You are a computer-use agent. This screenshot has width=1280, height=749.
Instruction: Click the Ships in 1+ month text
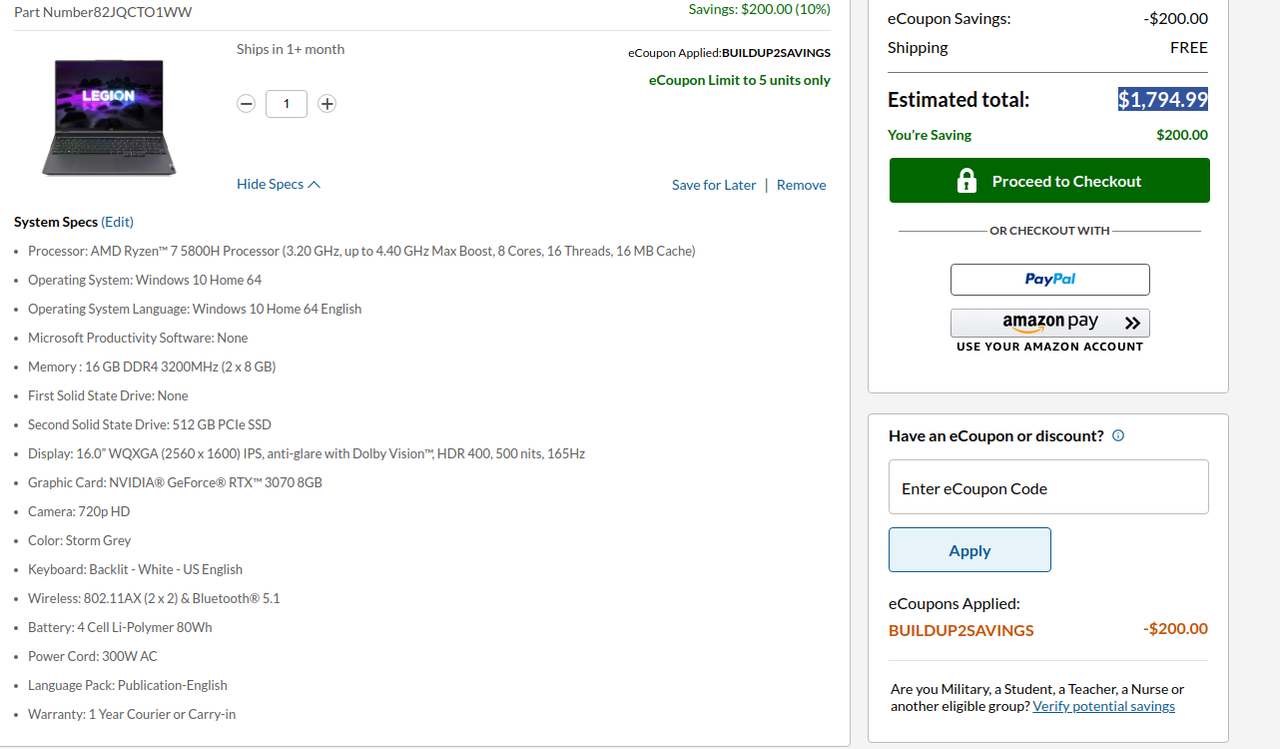click(x=290, y=49)
